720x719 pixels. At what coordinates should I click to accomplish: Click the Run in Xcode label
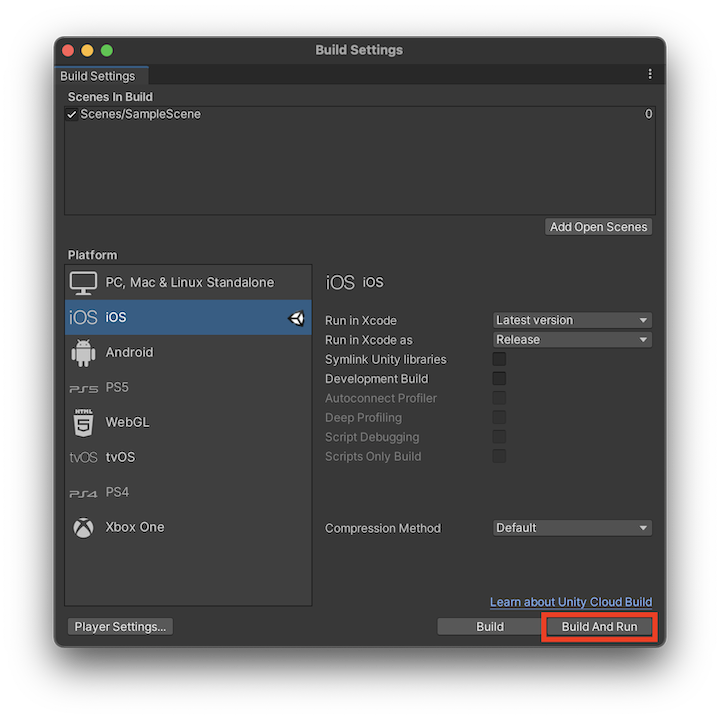coord(361,320)
